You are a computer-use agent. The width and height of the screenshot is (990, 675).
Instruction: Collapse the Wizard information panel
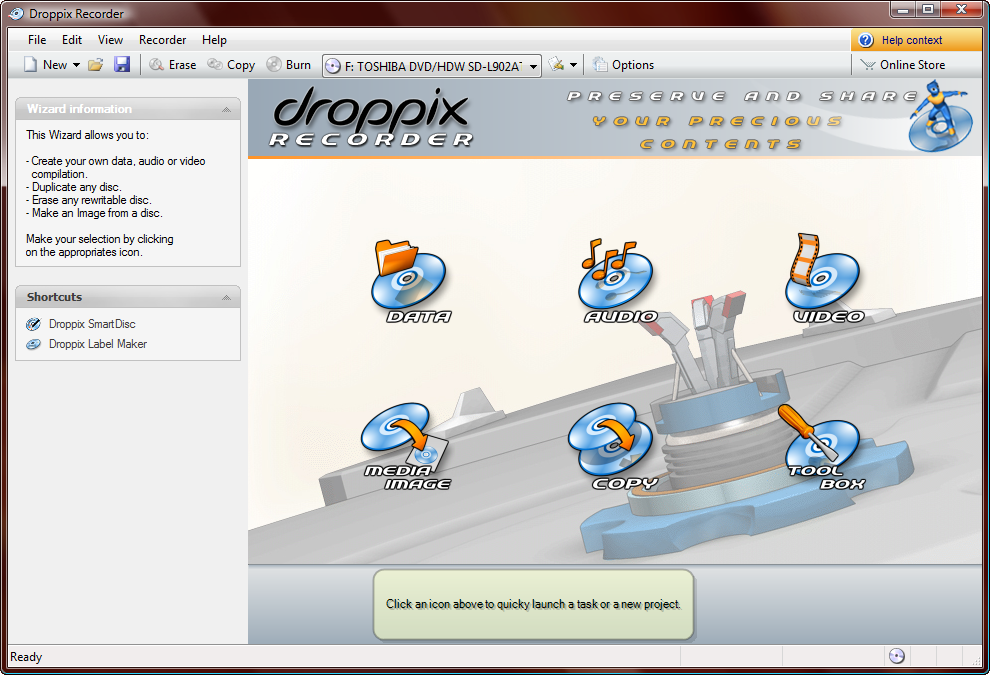pos(226,110)
